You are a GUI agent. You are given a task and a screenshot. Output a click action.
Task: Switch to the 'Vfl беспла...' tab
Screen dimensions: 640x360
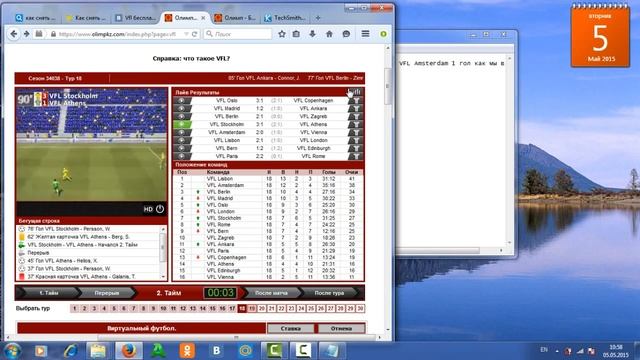pyautogui.click(x=136, y=18)
